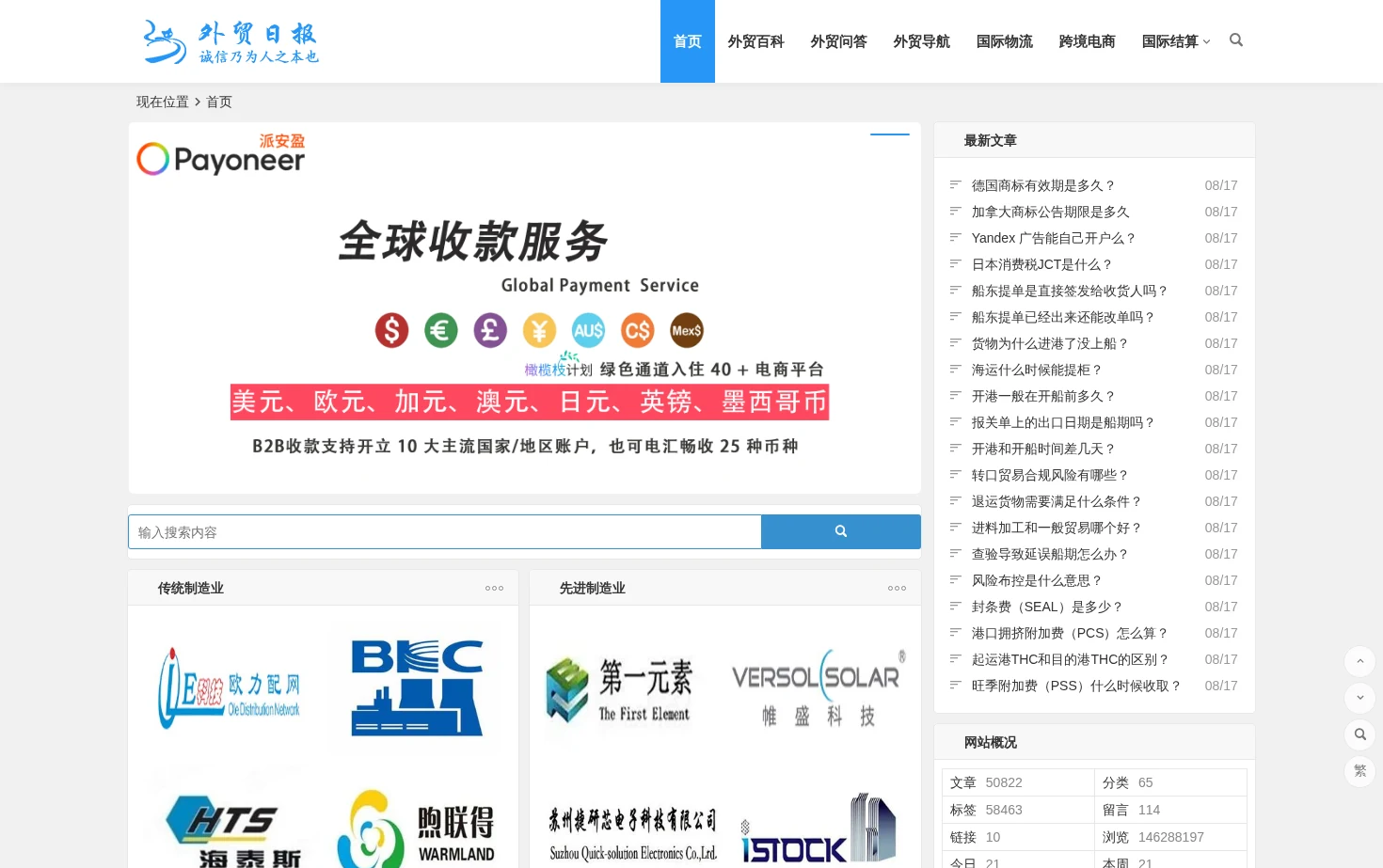Open article 货物为什么进港了没上船？
This screenshot has height=868, width=1383.
click(1050, 343)
